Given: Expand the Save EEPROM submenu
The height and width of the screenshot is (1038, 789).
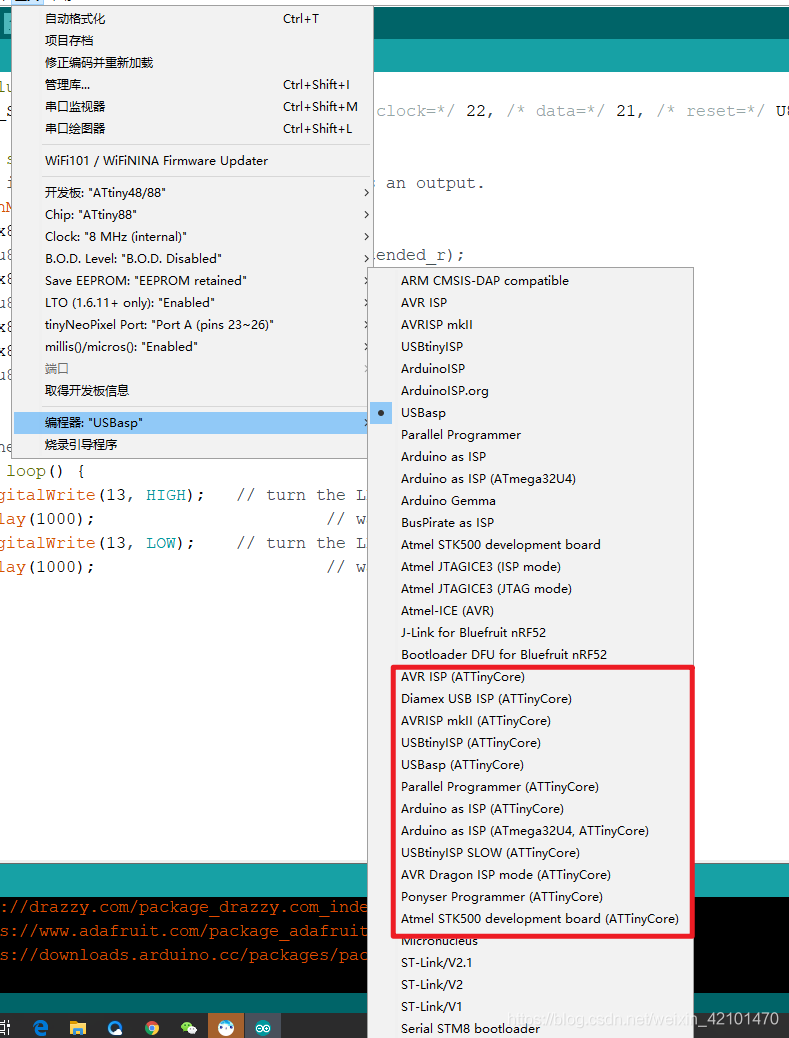Looking at the screenshot, I should point(191,281).
